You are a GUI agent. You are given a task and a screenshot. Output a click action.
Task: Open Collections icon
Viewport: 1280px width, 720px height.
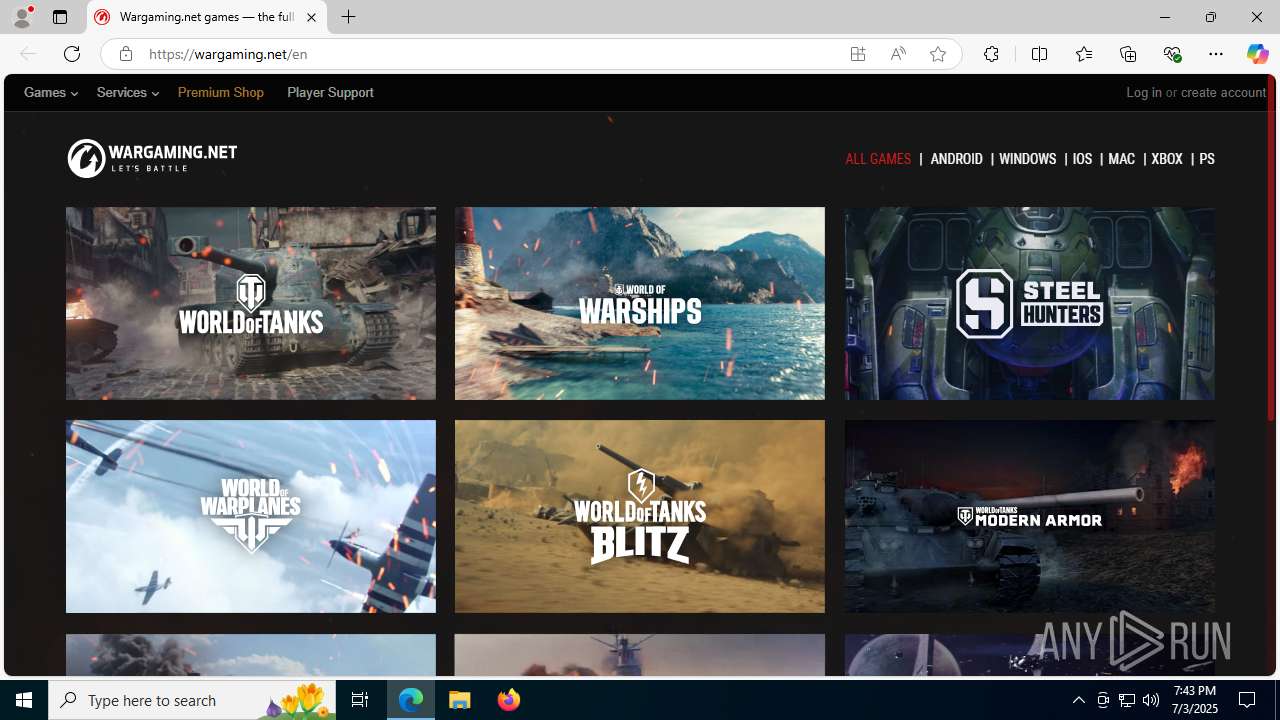point(1128,54)
